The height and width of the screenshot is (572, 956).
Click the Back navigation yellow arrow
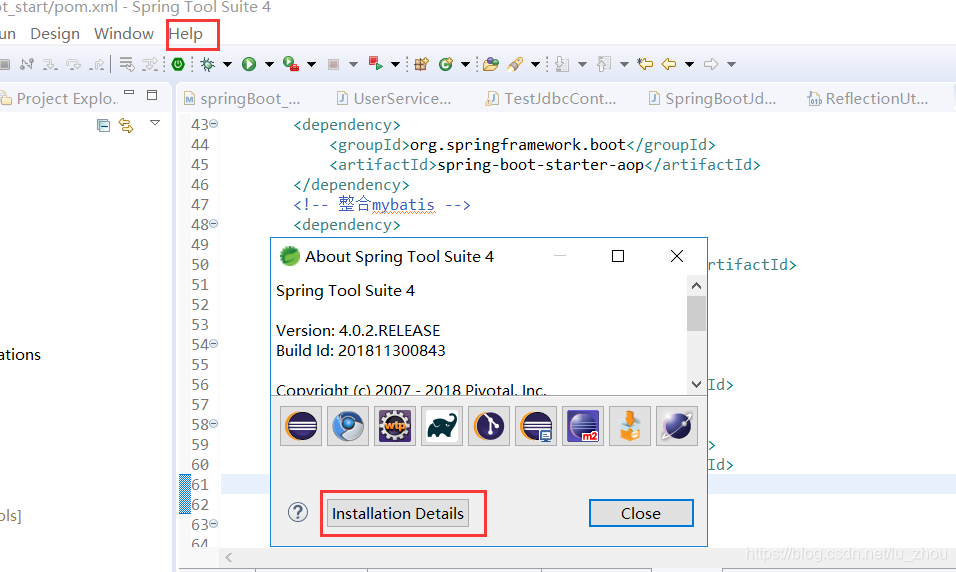(x=669, y=64)
